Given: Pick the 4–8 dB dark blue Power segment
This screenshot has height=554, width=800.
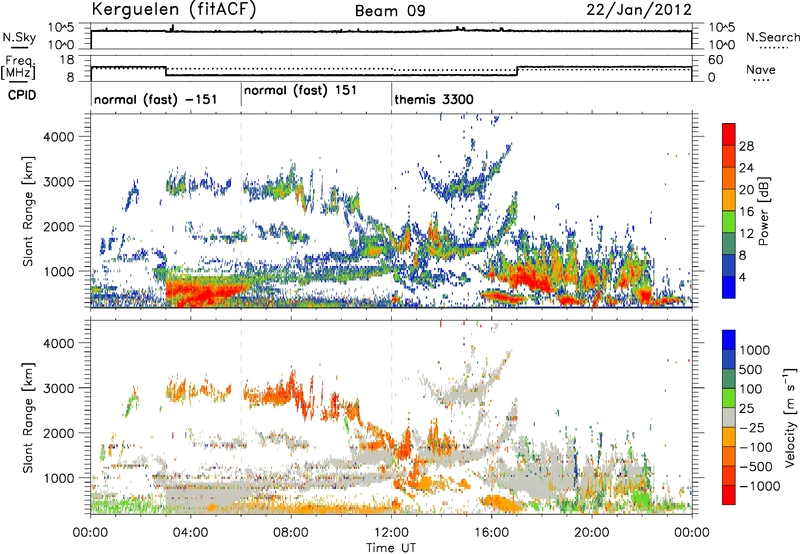Looking at the screenshot, I should click(729, 266).
